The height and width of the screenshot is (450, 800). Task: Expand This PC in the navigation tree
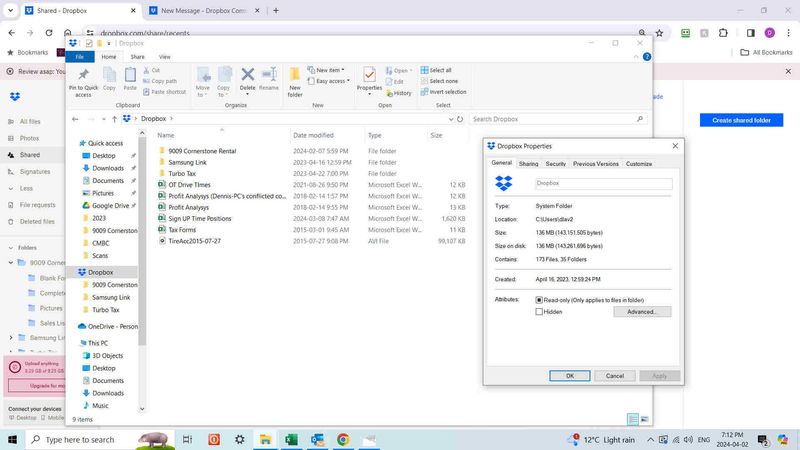coord(72,343)
